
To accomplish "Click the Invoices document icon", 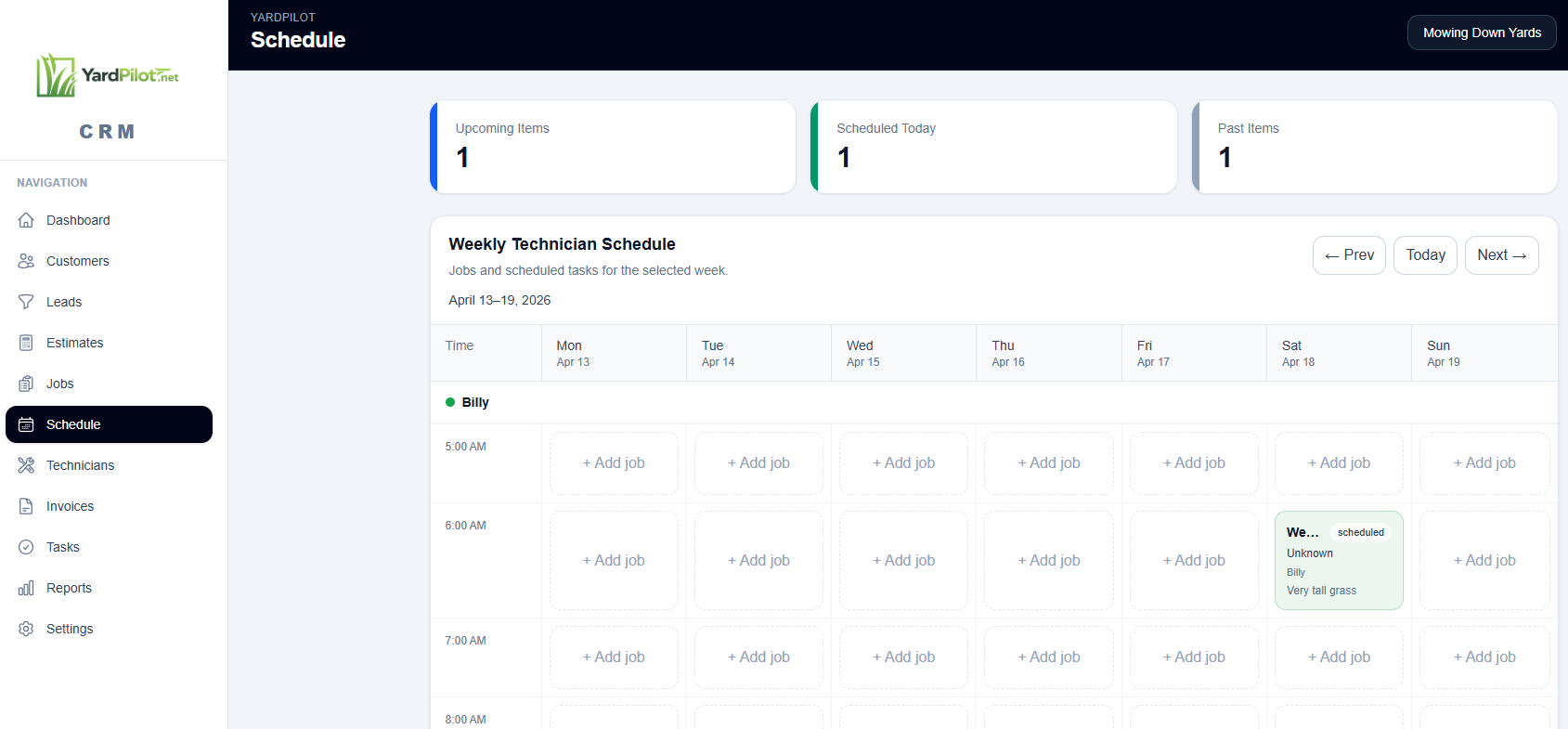I will click(26, 506).
